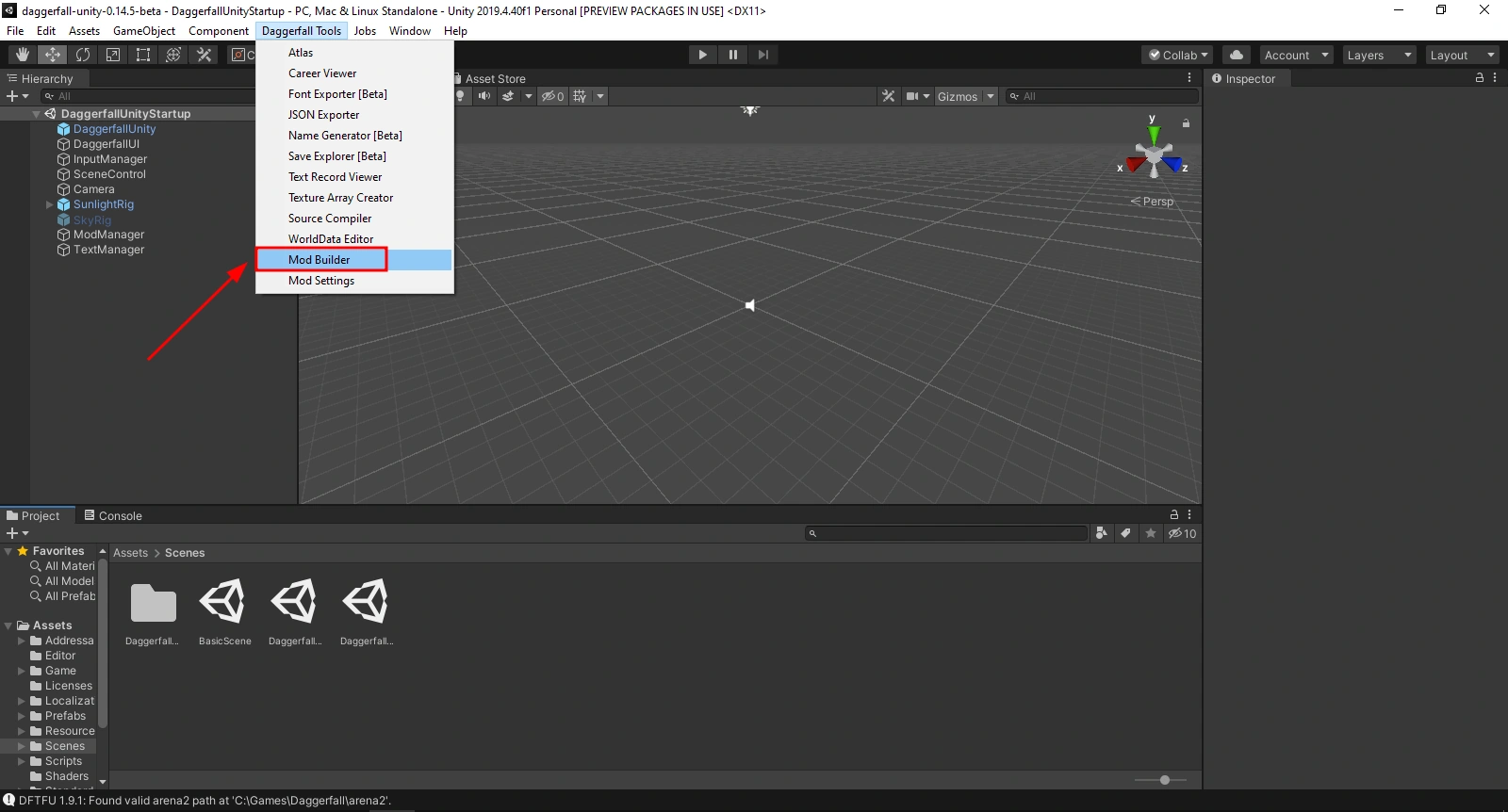Toggle Gizmos in Scene view

coord(958,96)
